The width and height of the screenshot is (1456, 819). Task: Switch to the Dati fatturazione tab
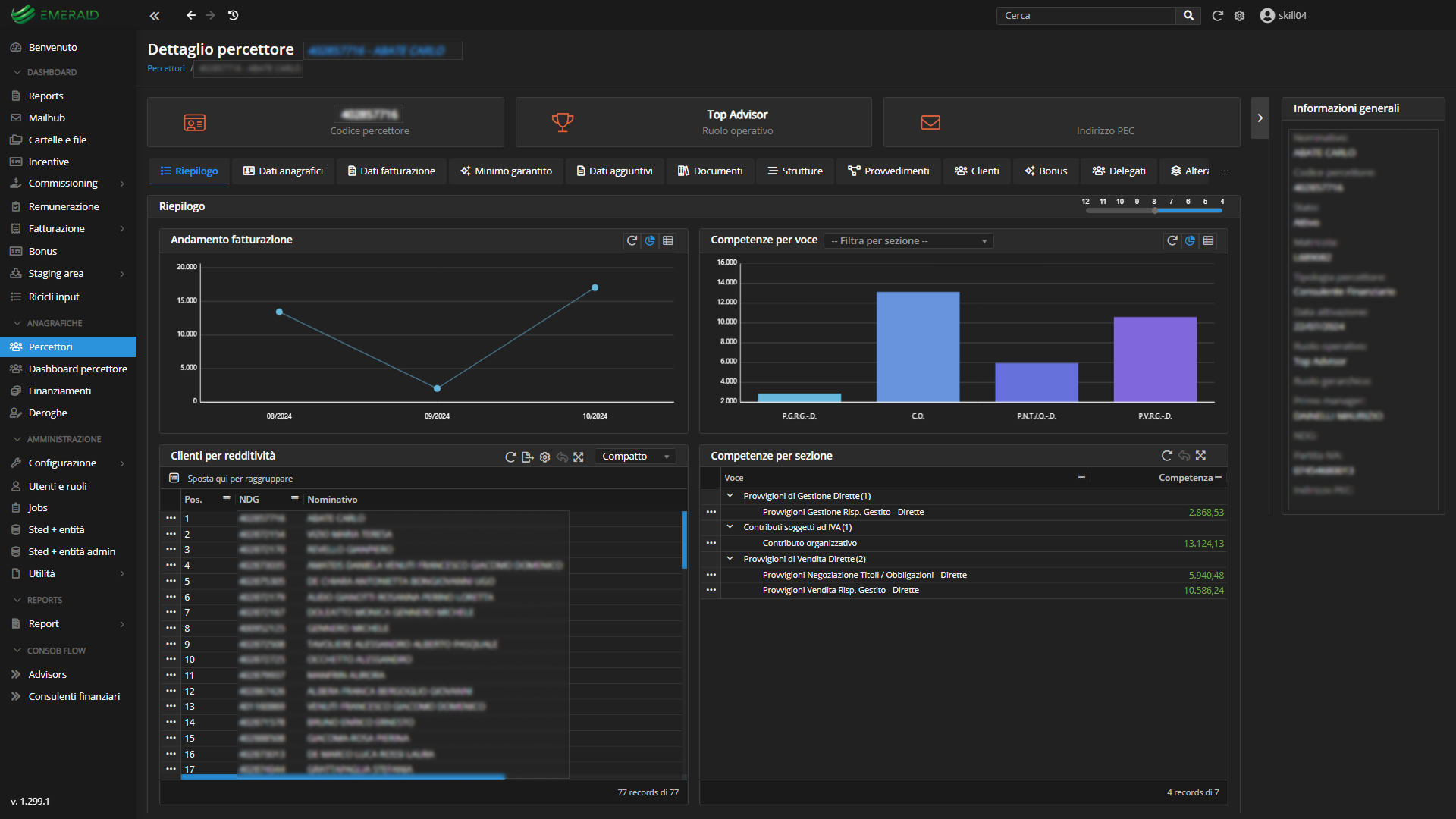[391, 171]
